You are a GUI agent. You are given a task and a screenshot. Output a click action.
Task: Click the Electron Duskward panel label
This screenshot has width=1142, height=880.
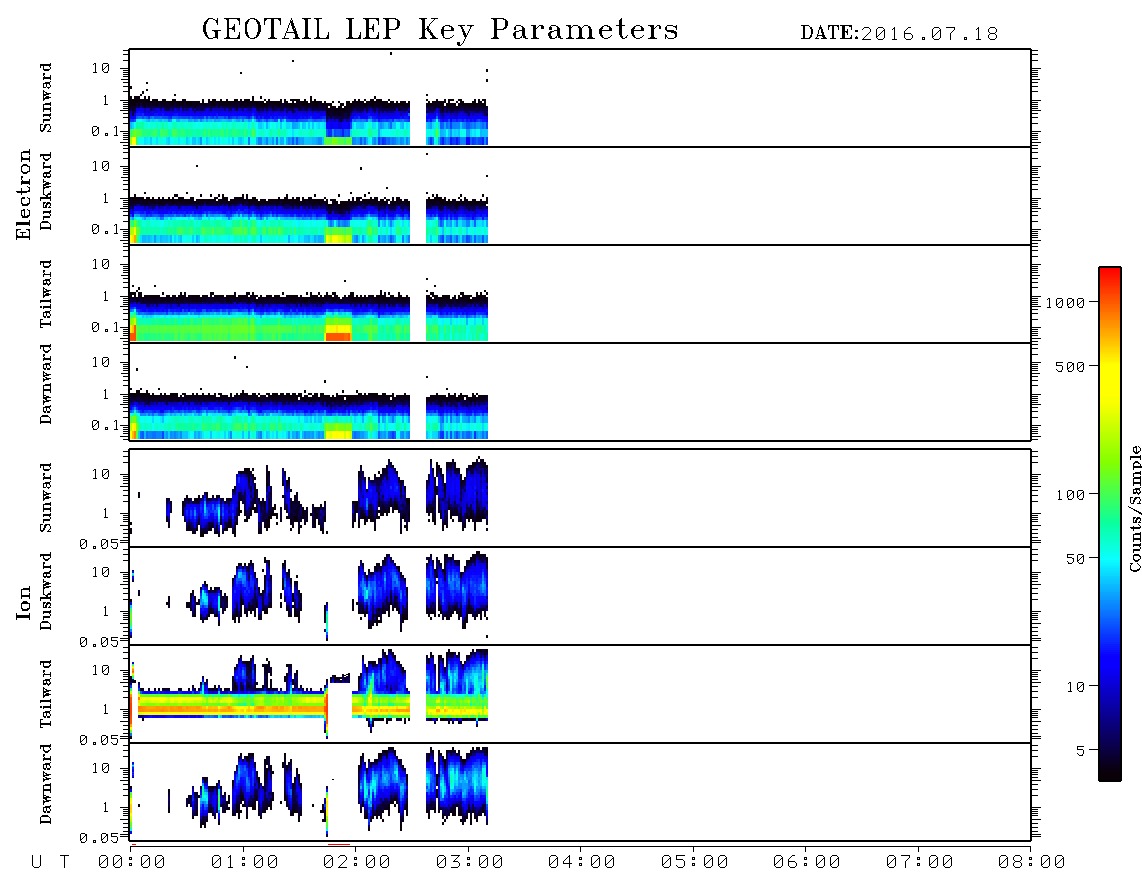46,192
